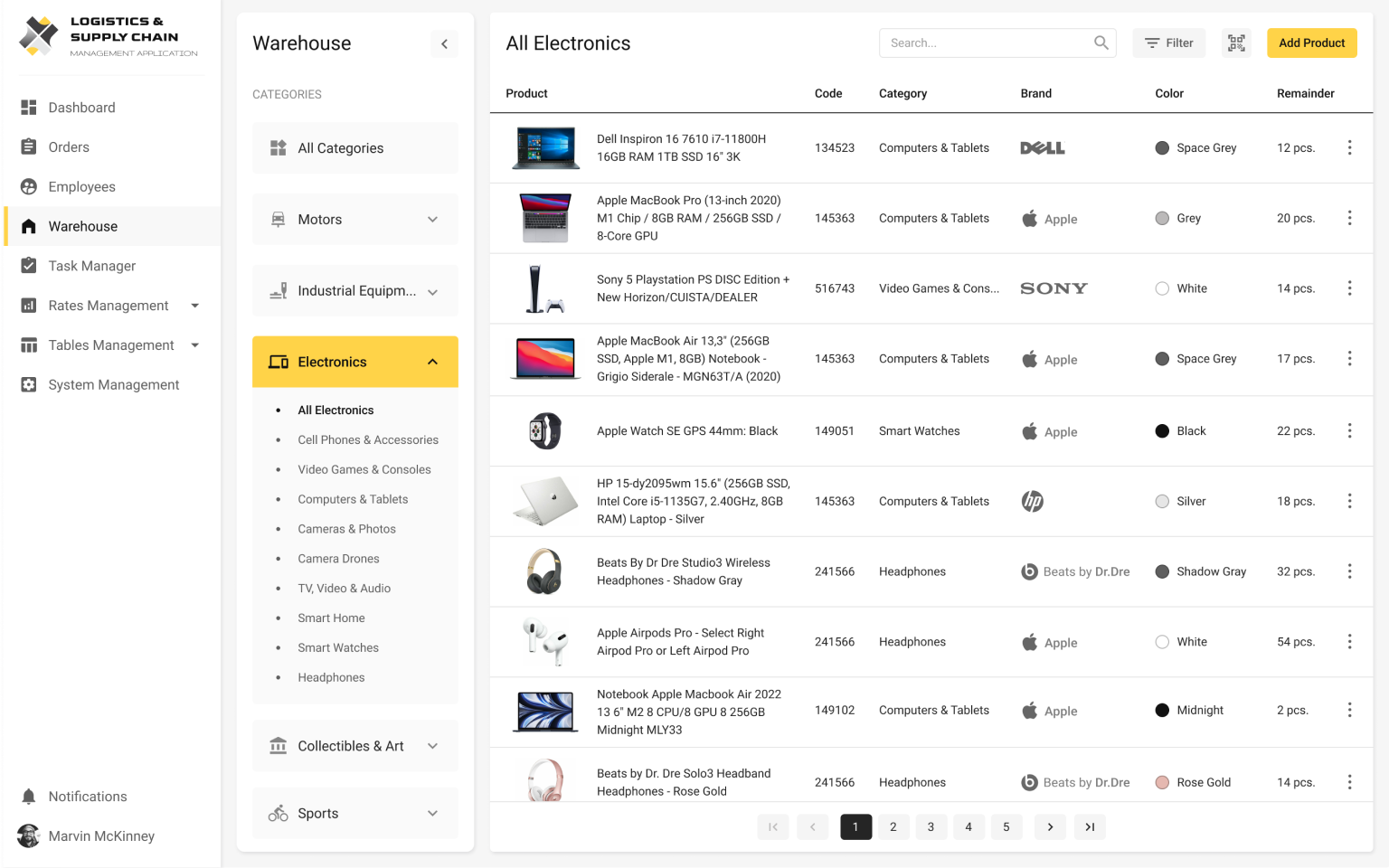Screen dimensions: 1389x868
Task: Open options menu for HP 15-dy2095wm row
Action: click(x=1349, y=501)
